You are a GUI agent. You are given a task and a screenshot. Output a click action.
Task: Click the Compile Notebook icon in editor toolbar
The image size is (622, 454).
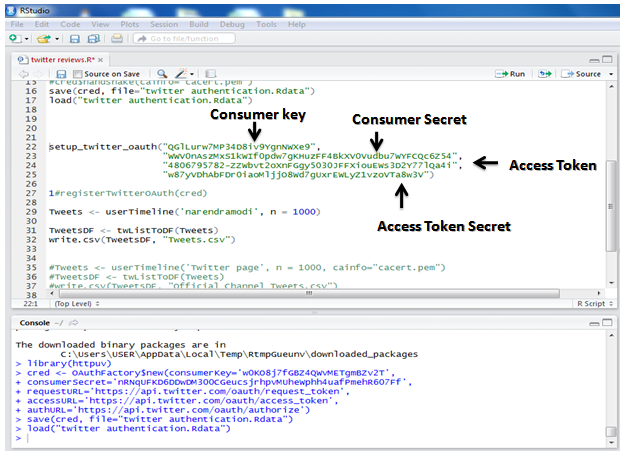click(211, 74)
